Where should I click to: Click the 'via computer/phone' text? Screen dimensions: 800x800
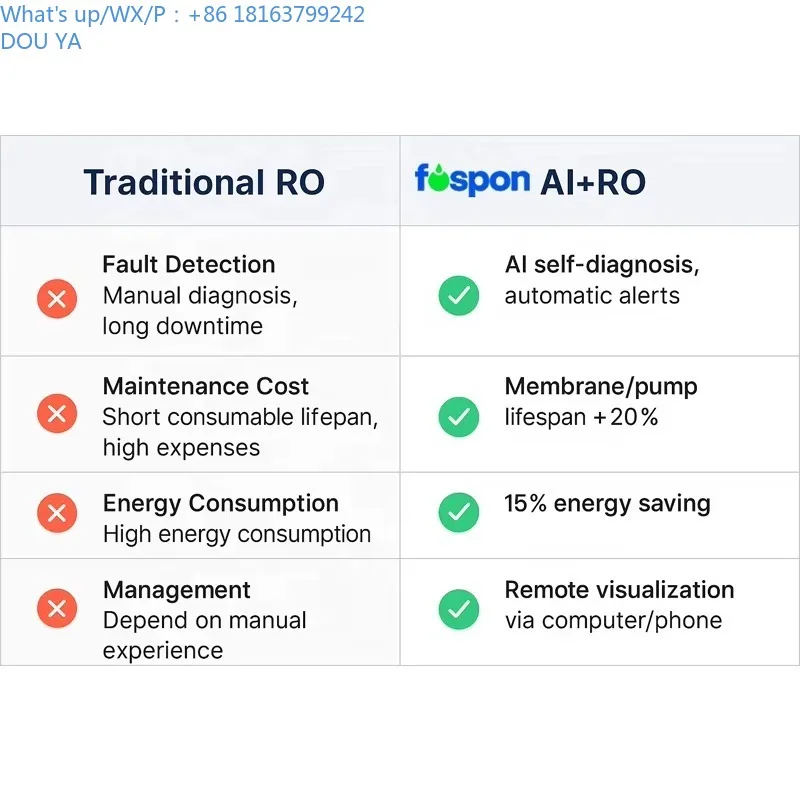613,620
